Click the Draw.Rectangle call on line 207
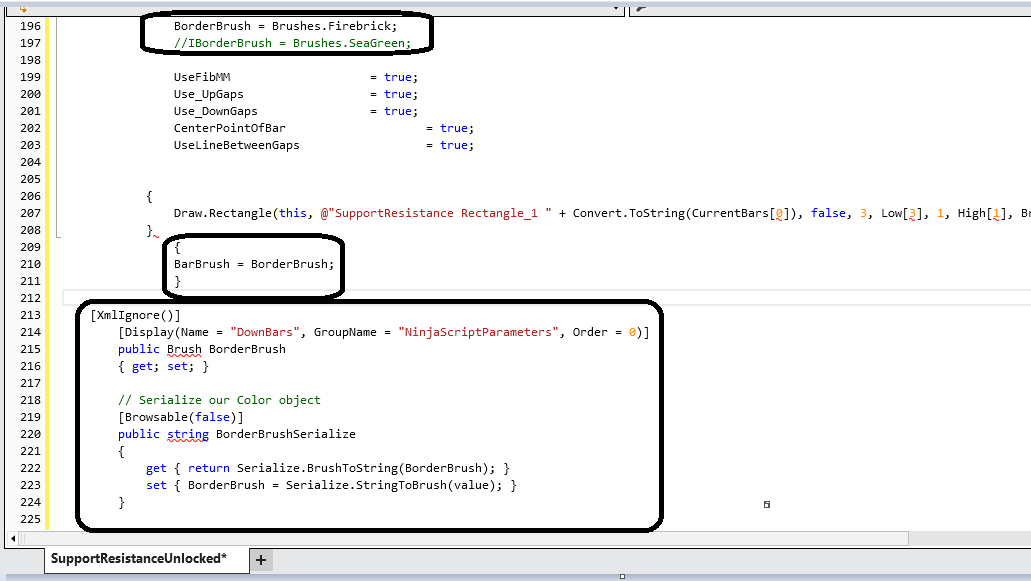This screenshot has height=581, width=1031. [x=223, y=213]
